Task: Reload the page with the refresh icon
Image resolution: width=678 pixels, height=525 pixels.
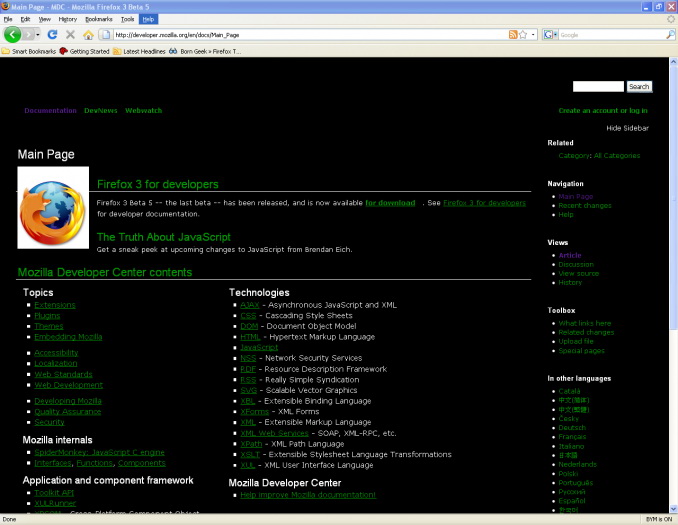Action: click(52, 35)
